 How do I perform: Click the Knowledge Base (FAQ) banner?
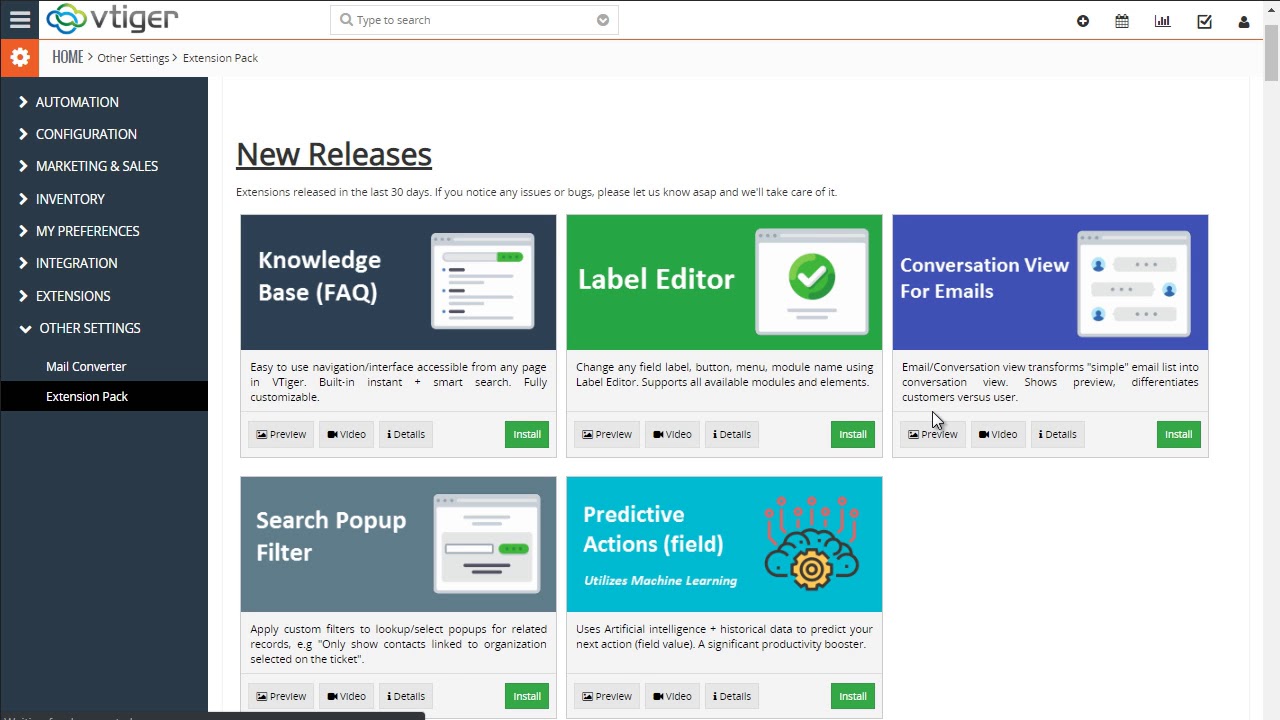[398, 283]
